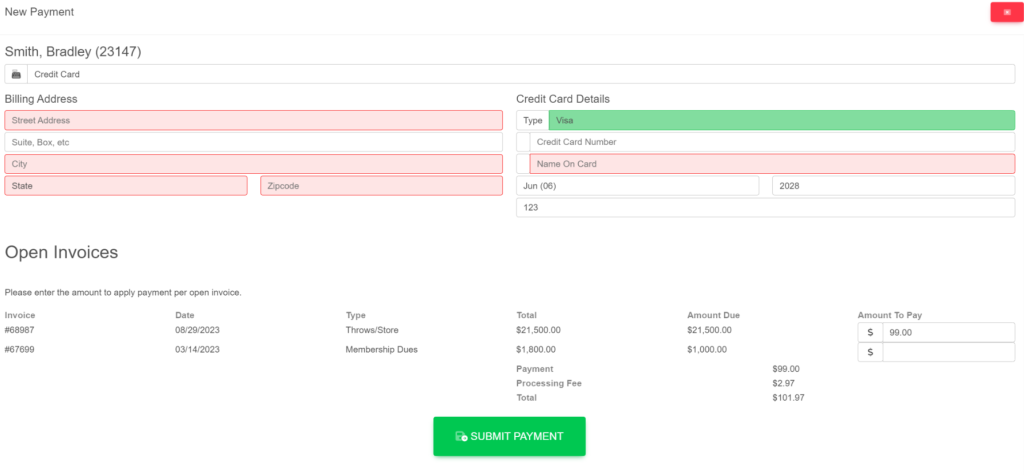
Task: Click the Name On Card field
Action: click(x=772, y=164)
